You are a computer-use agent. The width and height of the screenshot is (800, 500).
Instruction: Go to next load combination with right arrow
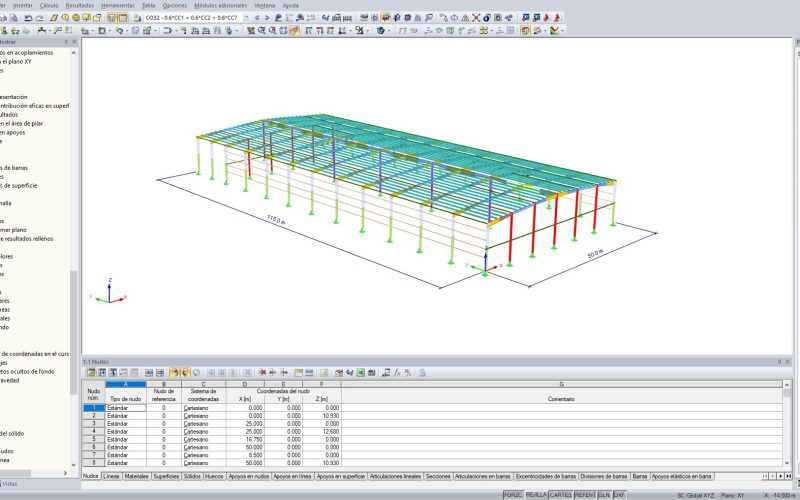click(267, 18)
